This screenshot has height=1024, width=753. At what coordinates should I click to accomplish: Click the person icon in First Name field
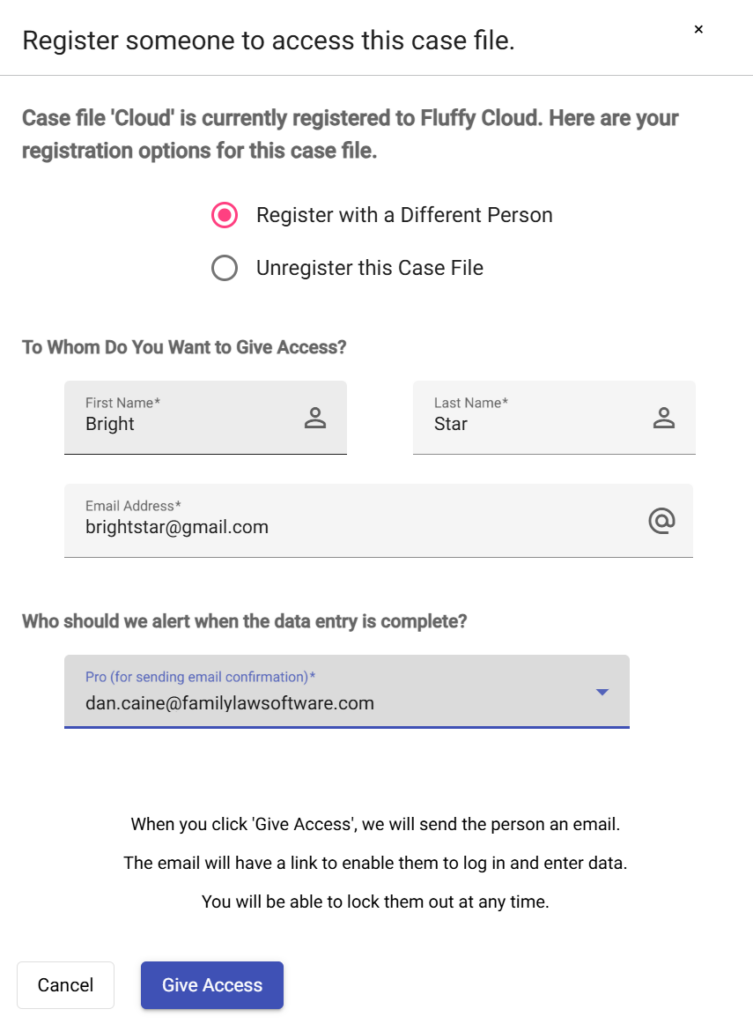click(x=315, y=418)
